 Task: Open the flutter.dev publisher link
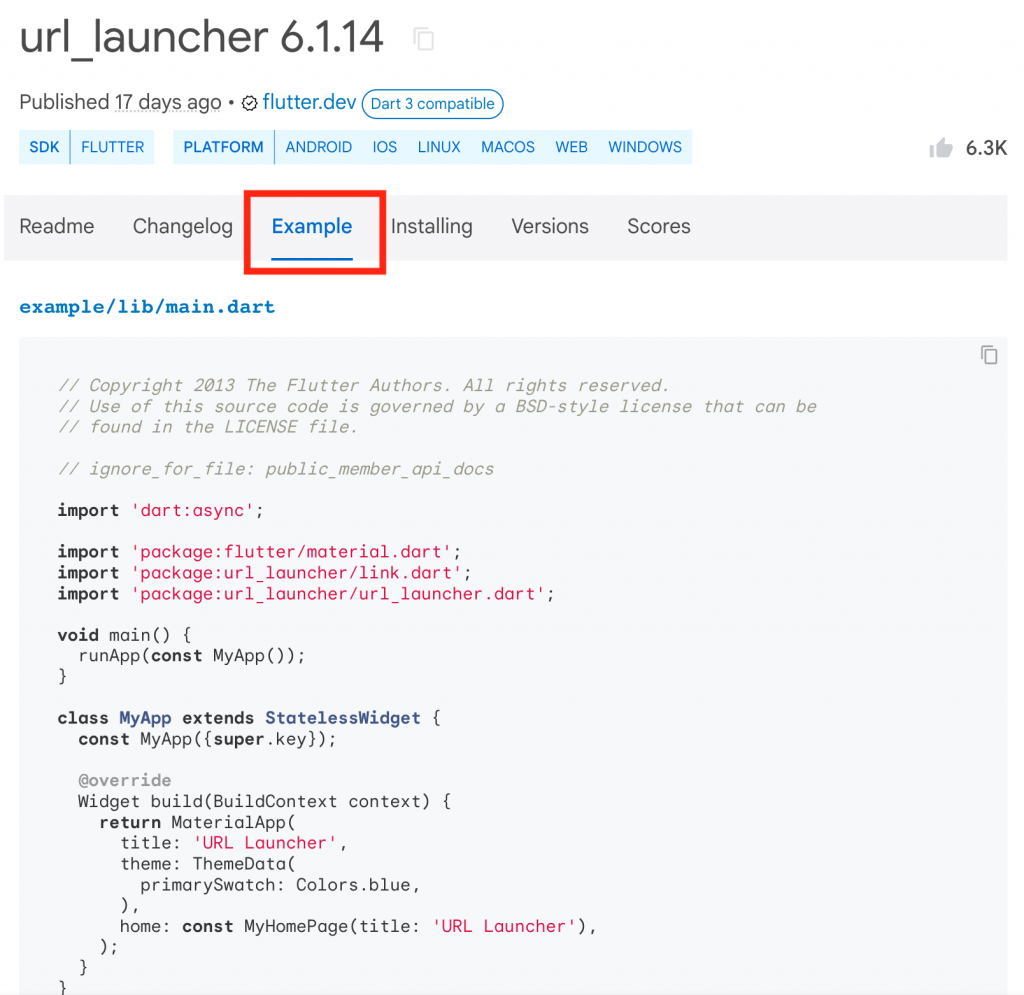(x=309, y=103)
